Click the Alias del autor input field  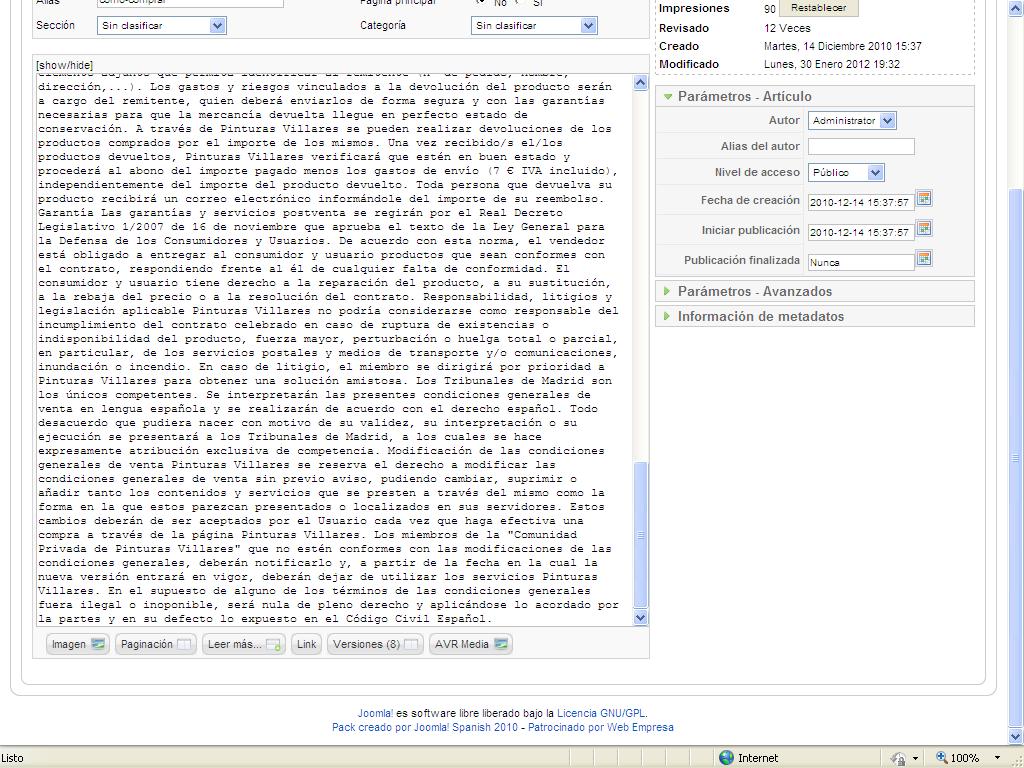861,146
